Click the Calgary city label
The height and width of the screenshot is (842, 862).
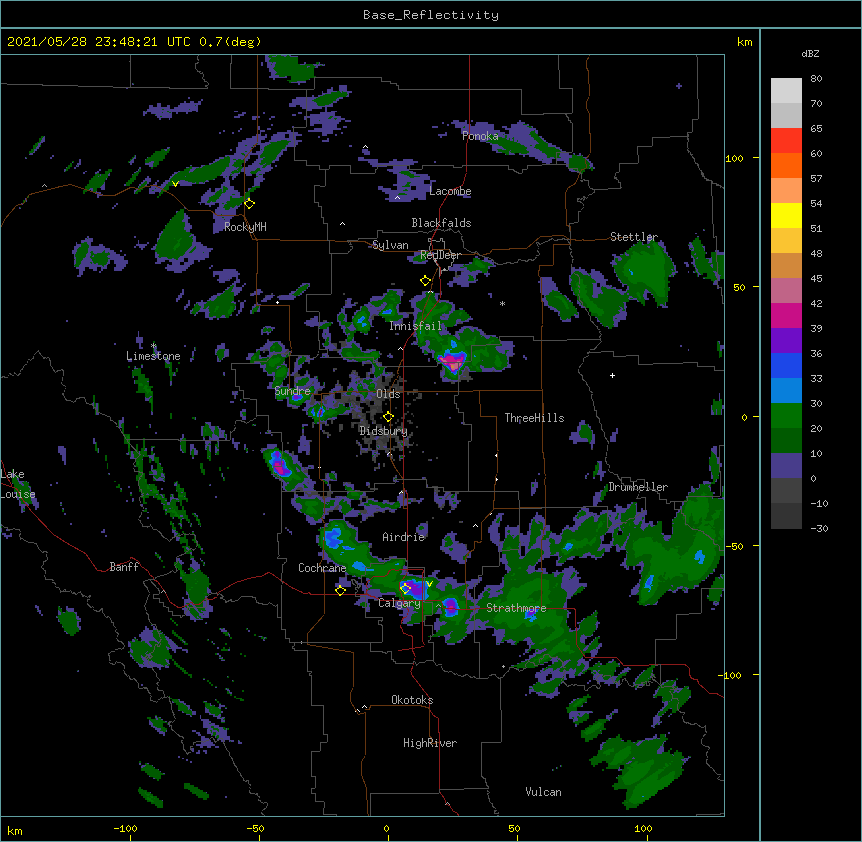pyautogui.click(x=399, y=603)
